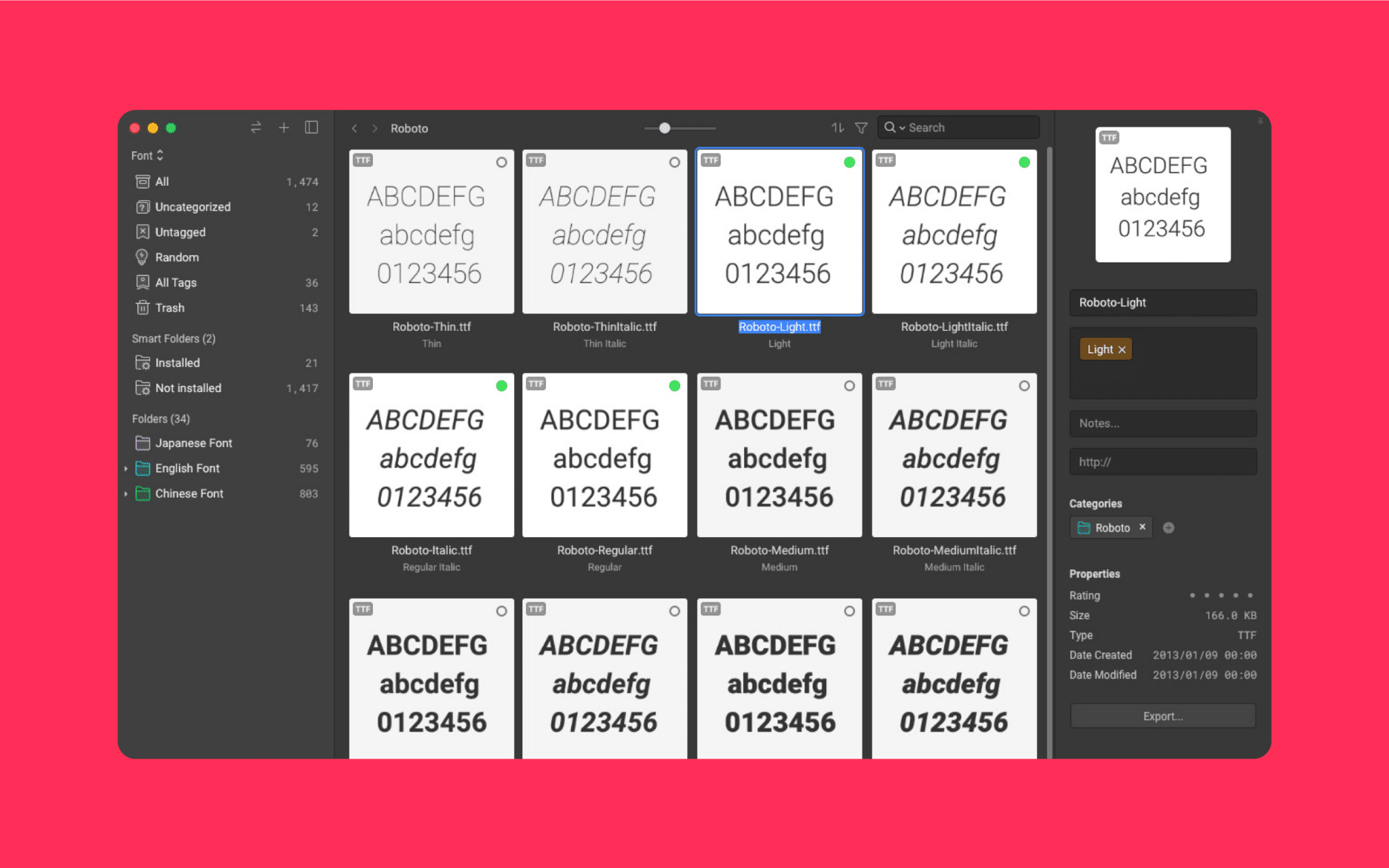This screenshot has width=1389, height=868.
Task: Select the Roboto-Regular.ttf preview thumbnail
Action: point(604,455)
